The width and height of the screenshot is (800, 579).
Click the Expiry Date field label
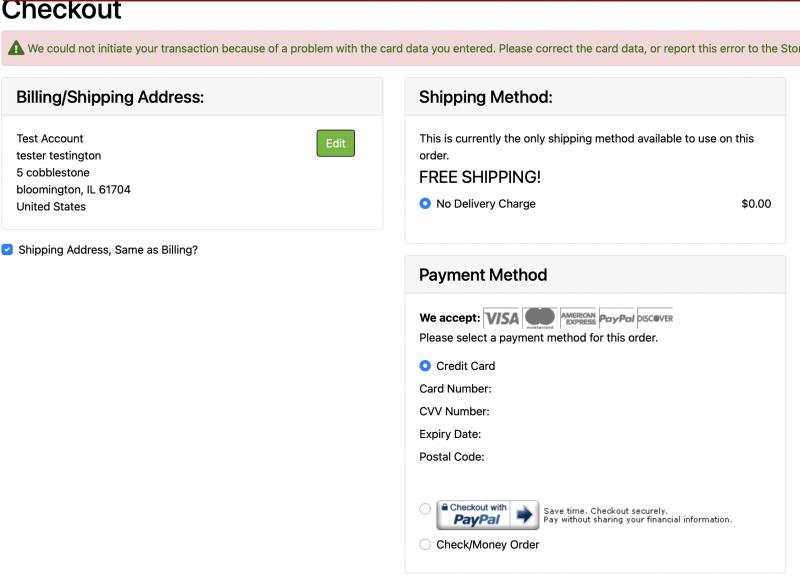[x=450, y=434]
